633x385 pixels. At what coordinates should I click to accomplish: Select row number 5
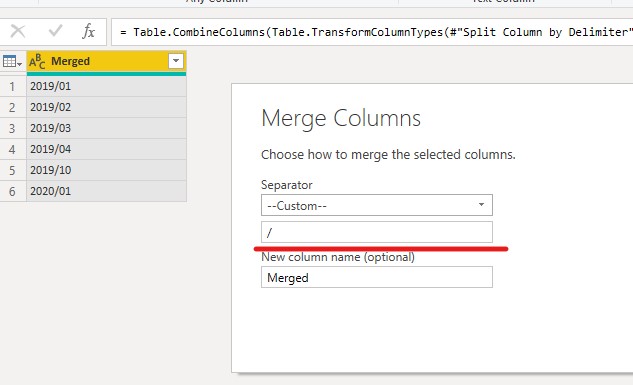(x=13, y=170)
